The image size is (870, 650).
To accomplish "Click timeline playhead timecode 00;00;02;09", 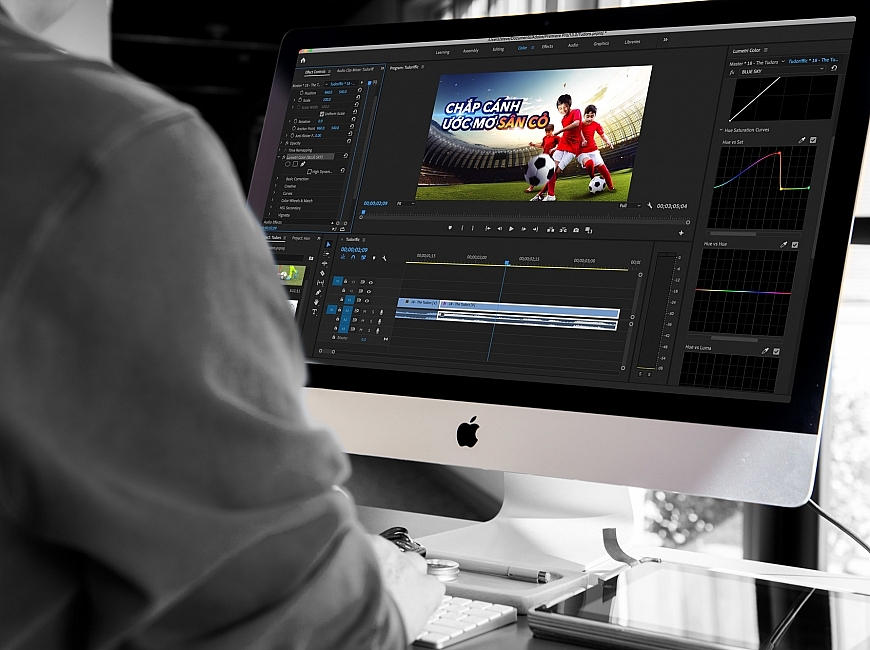I will [354, 250].
